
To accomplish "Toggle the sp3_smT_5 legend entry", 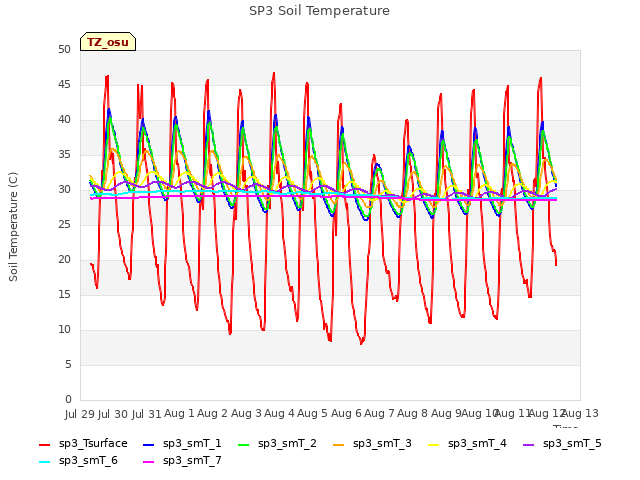I will (562, 444).
